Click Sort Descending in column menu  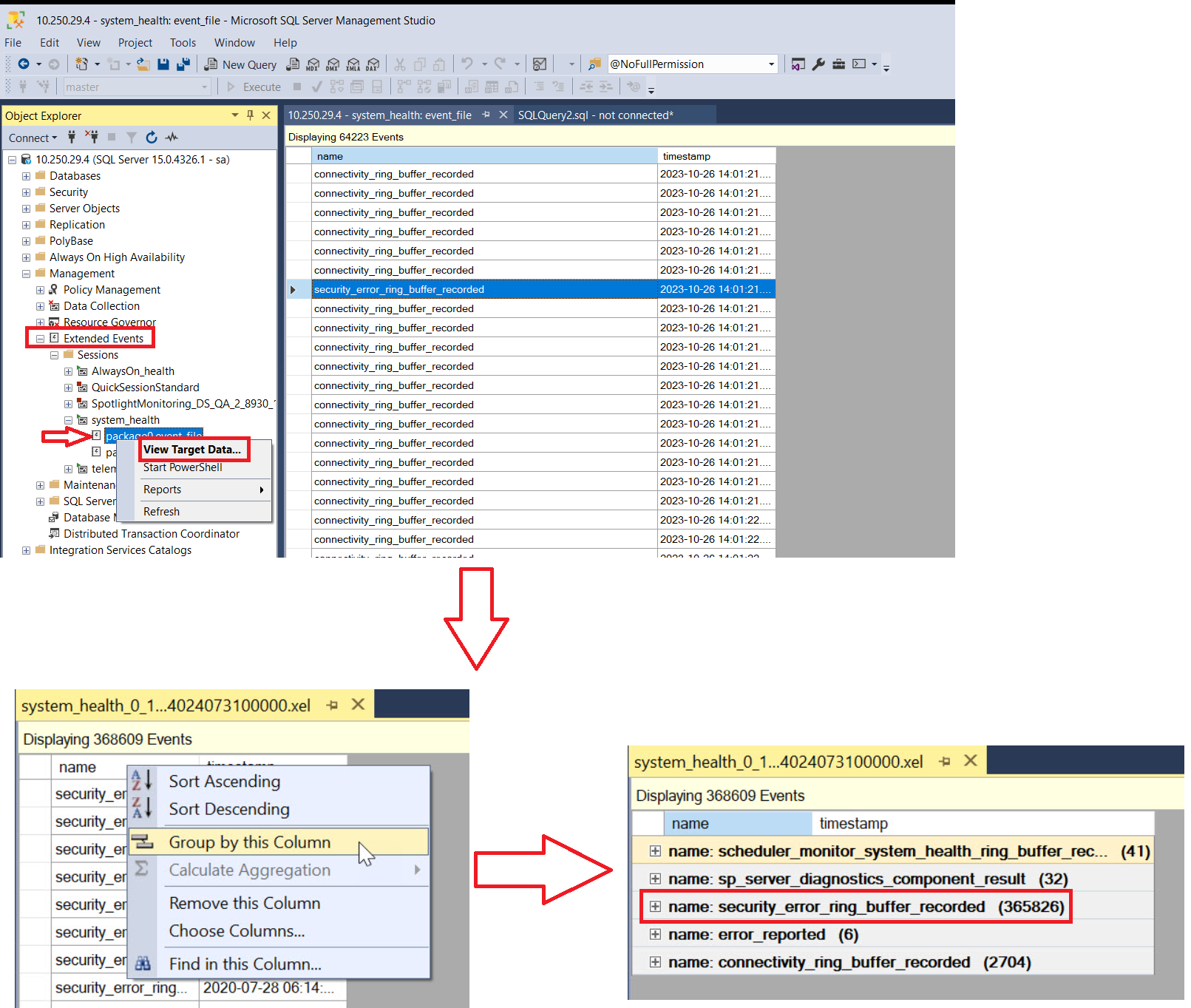[229, 809]
